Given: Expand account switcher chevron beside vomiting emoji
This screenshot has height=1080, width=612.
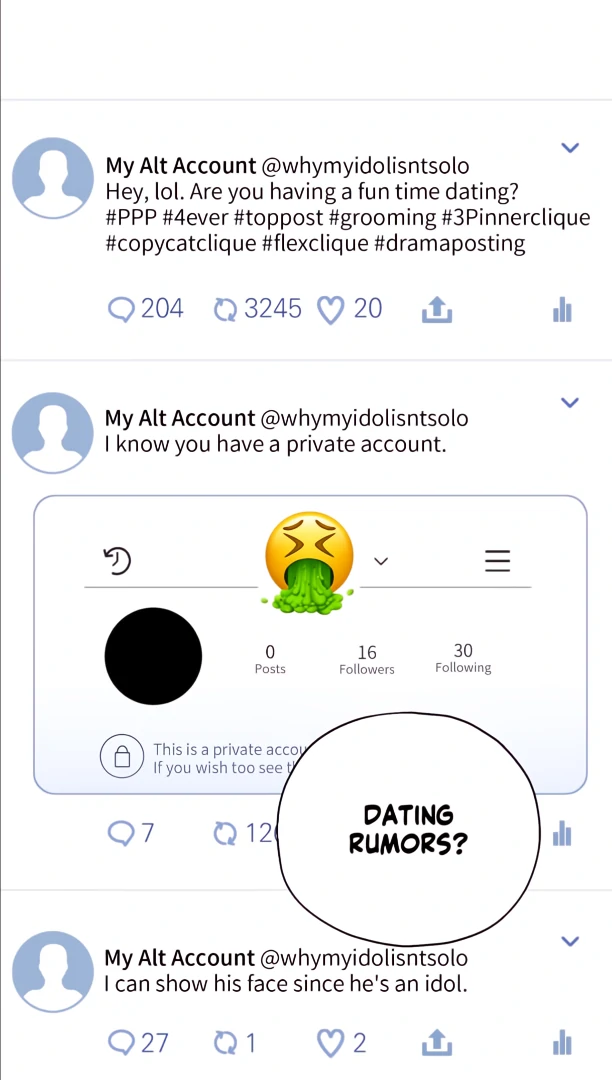Looking at the screenshot, I should pos(381,561).
